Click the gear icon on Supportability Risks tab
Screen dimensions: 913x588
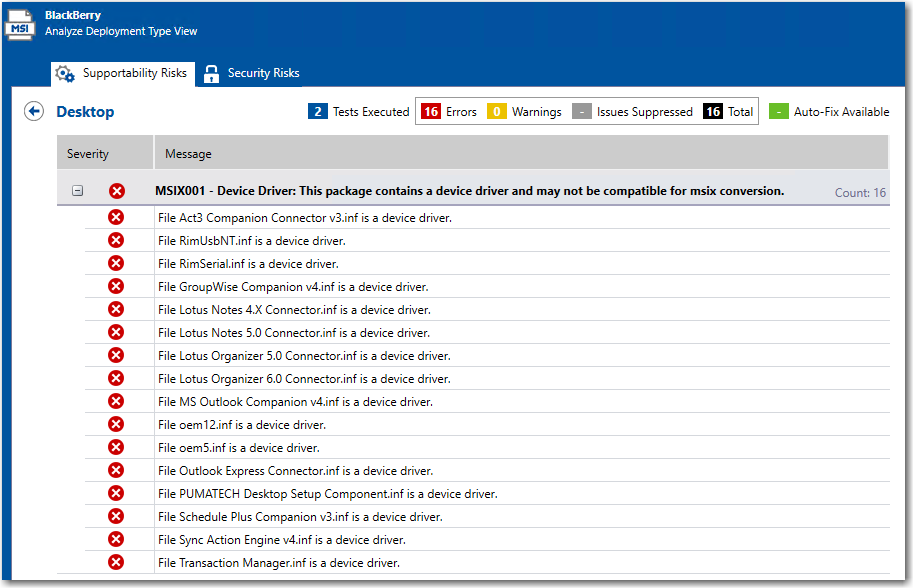click(x=65, y=74)
